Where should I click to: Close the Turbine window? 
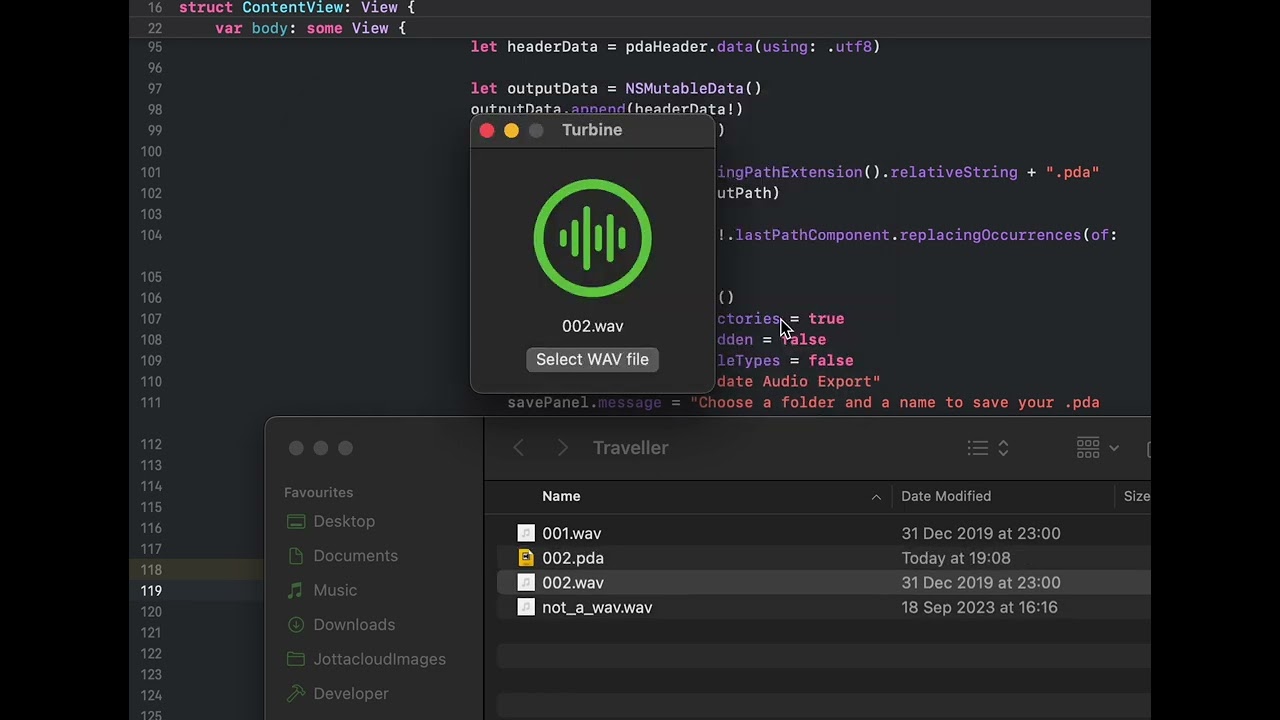point(487,130)
